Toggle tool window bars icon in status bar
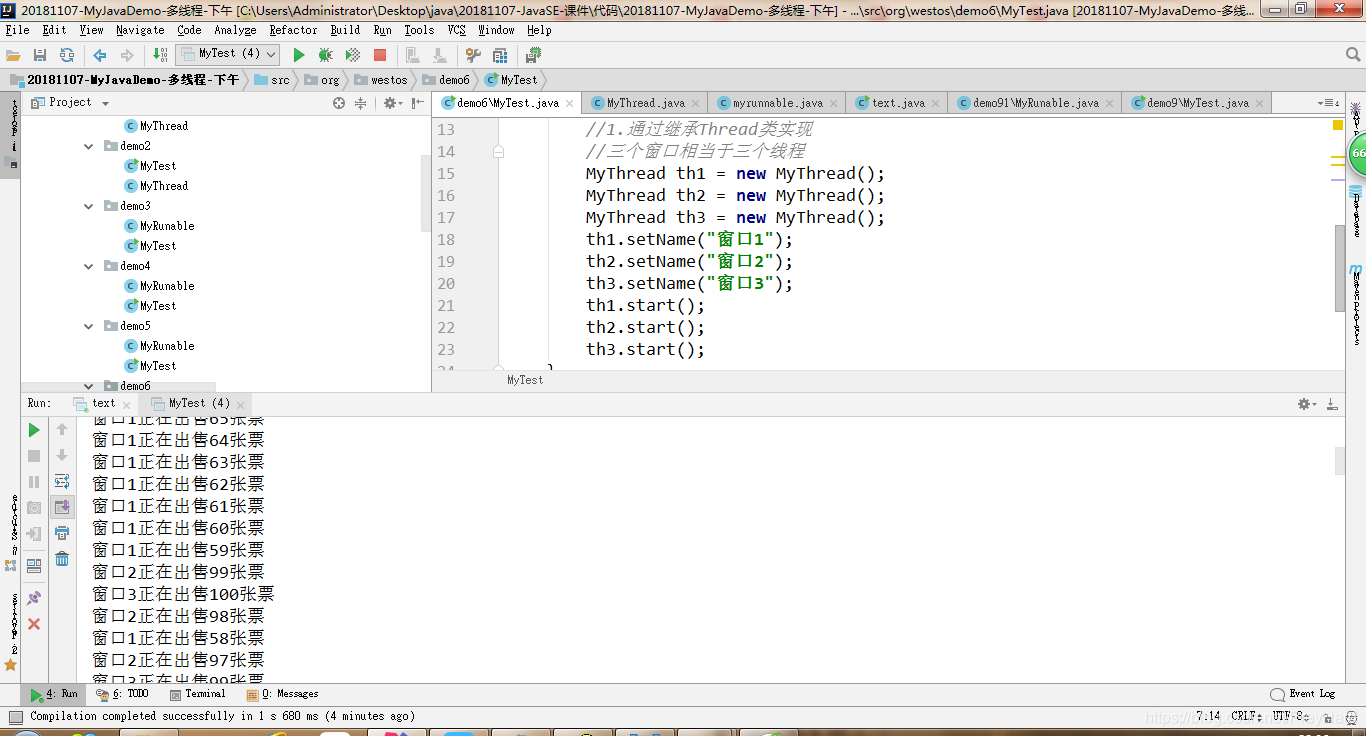 tap(14, 717)
